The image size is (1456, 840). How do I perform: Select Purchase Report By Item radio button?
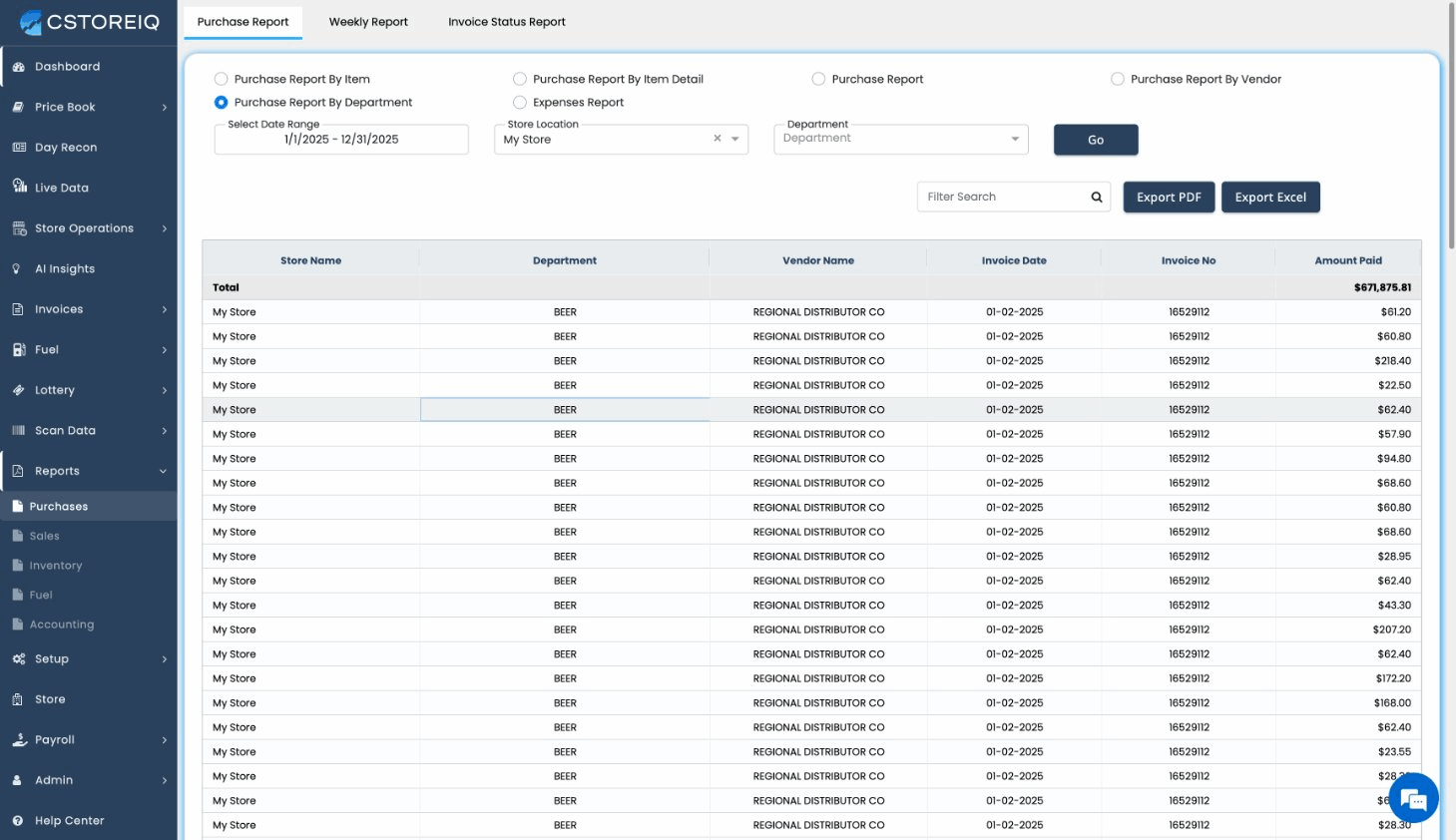(222, 79)
